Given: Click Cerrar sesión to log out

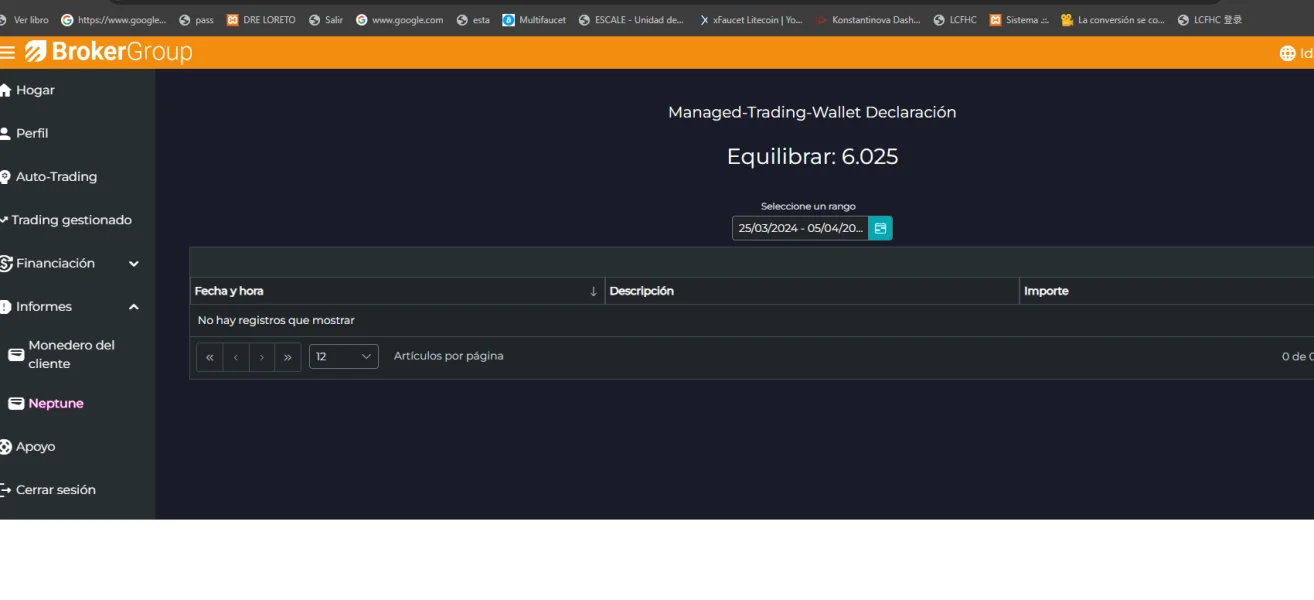Looking at the screenshot, I should point(55,490).
